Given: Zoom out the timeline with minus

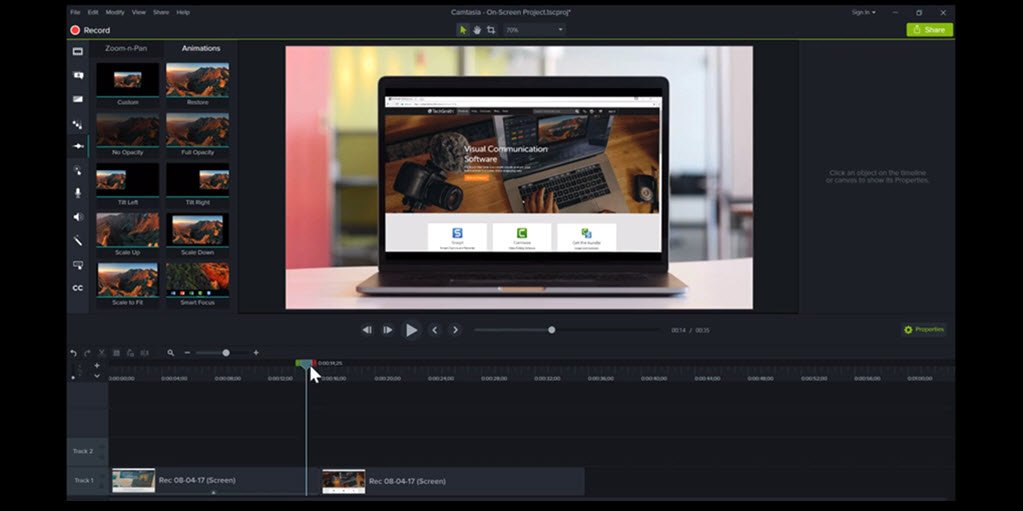Looking at the screenshot, I should click(187, 353).
